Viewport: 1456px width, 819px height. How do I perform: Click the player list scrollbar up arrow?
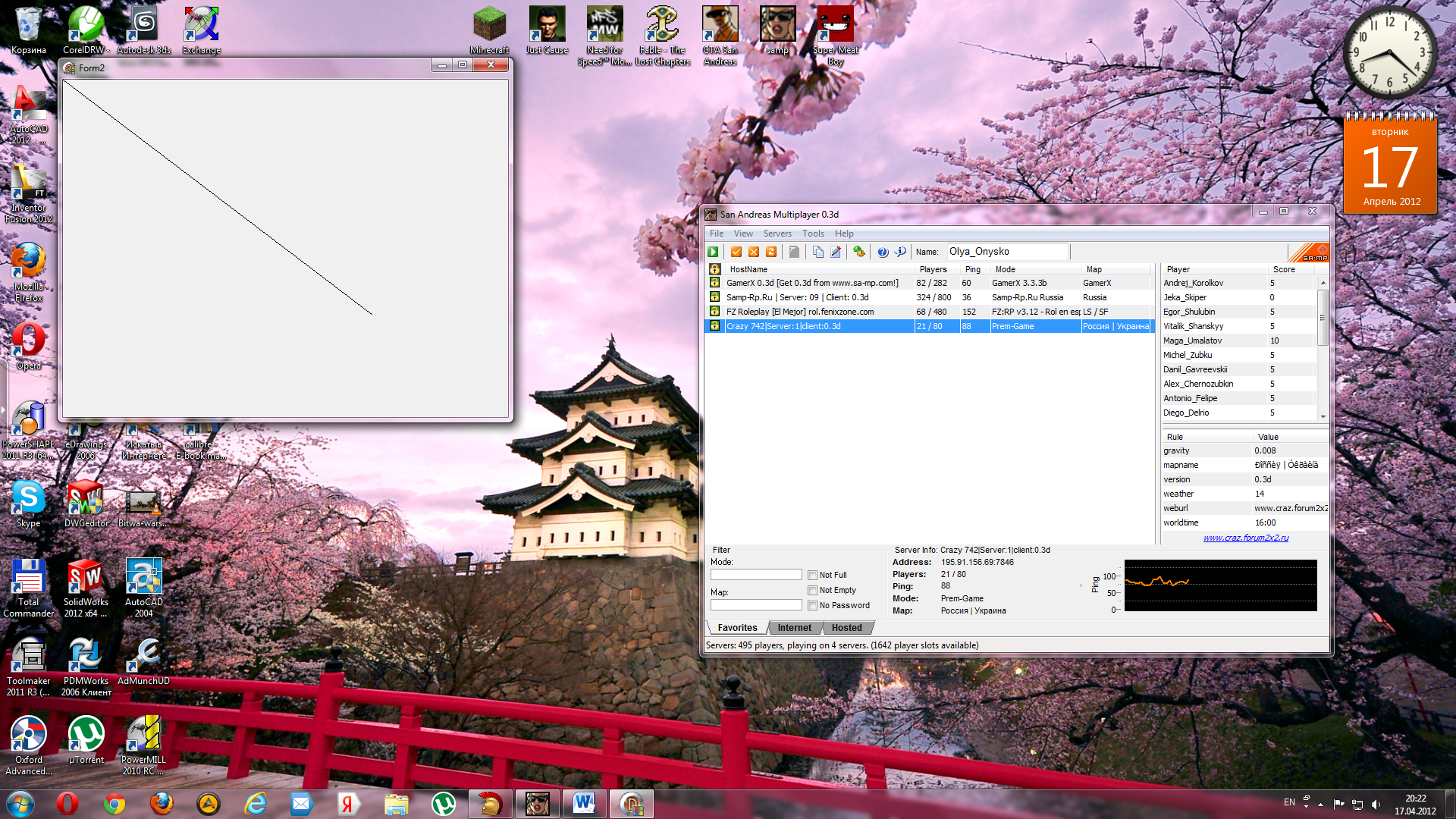click(x=1323, y=283)
